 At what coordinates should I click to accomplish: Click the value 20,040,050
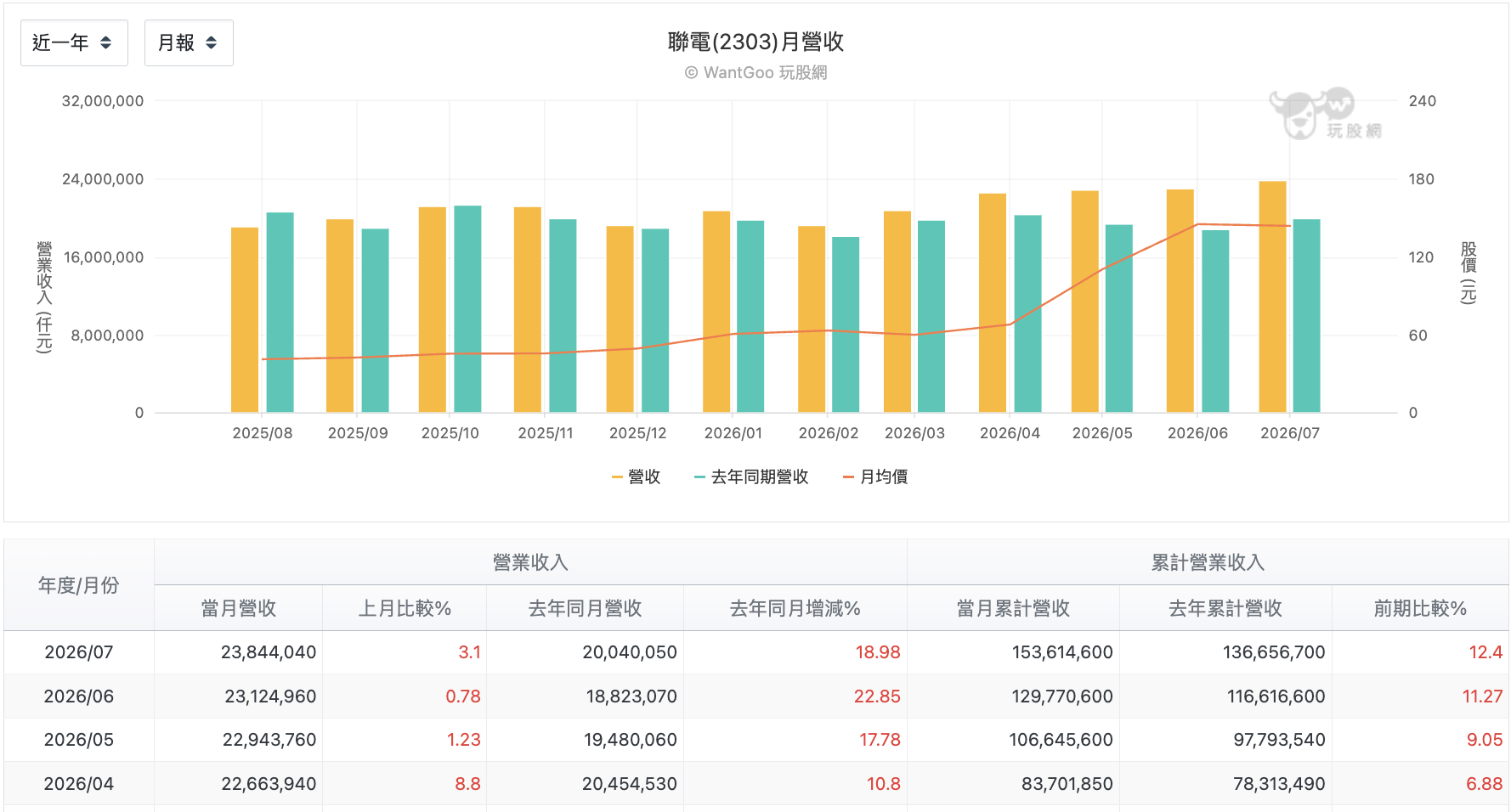click(x=630, y=652)
